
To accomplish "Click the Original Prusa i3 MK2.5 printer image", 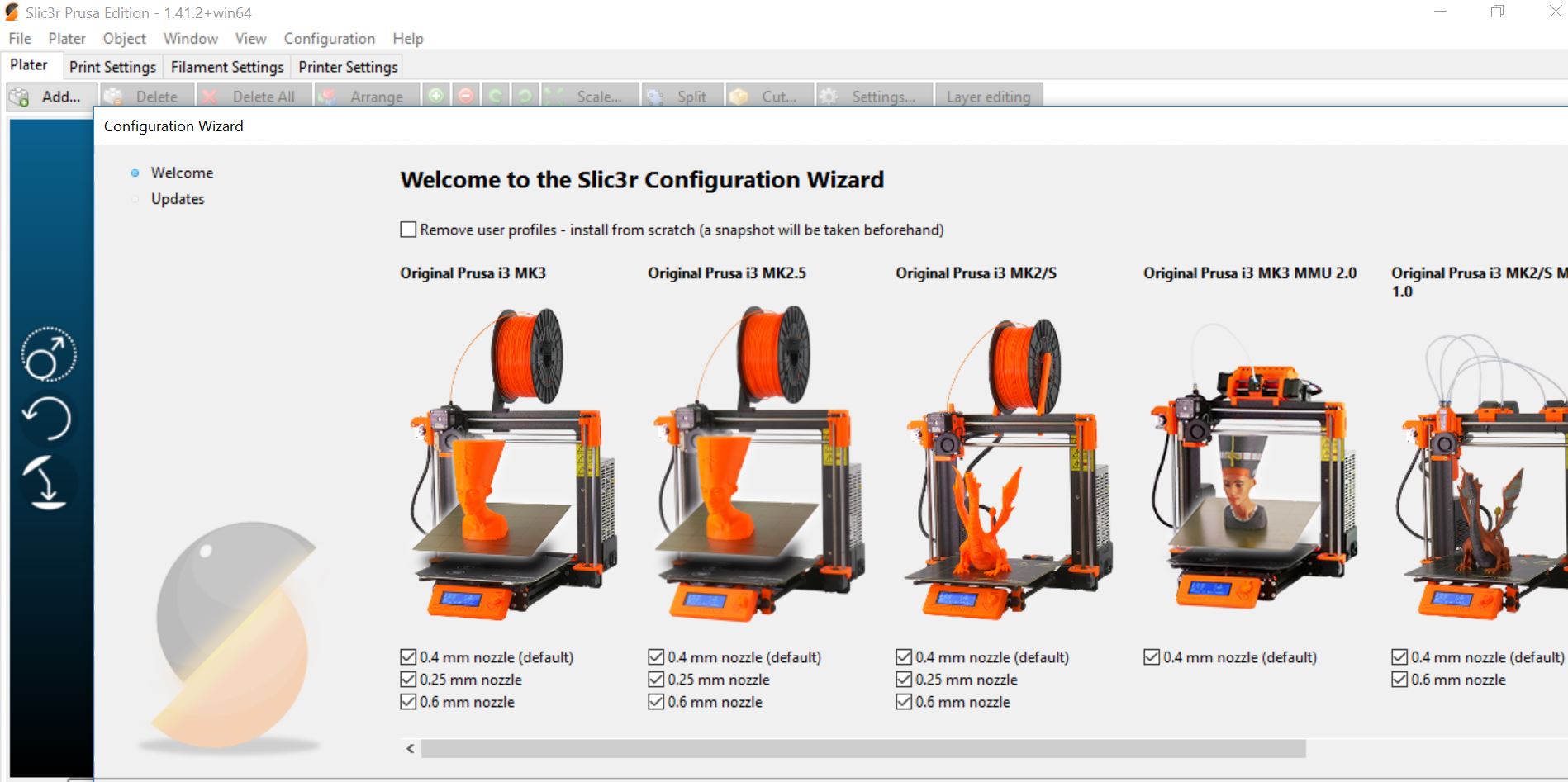I will click(x=760, y=463).
